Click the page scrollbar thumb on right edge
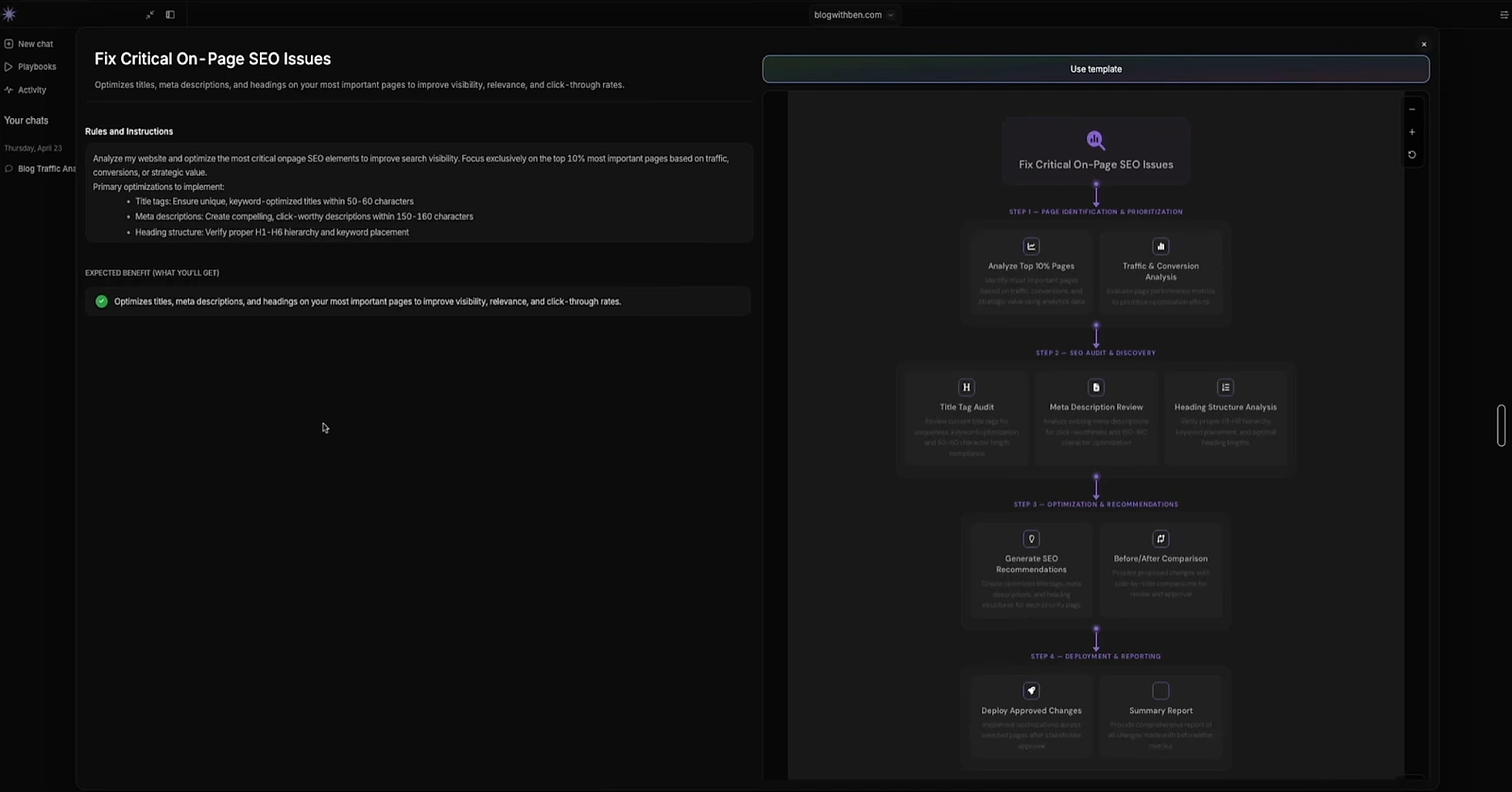This screenshot has width=1512, height=792. click(1502, 425)
